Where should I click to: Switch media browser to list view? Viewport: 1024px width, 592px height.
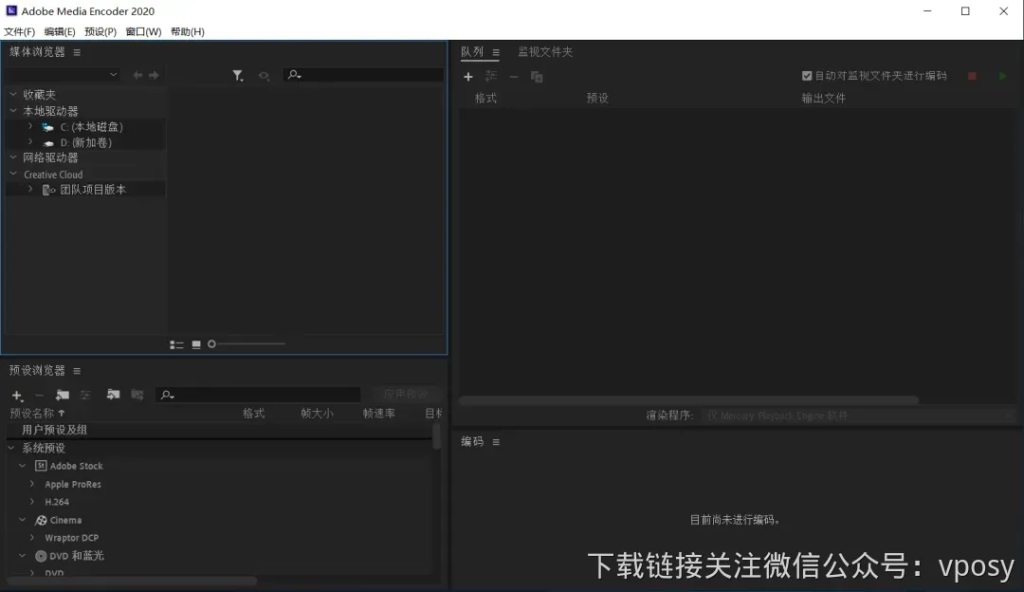pyautogui.click(x=176, y=344)
